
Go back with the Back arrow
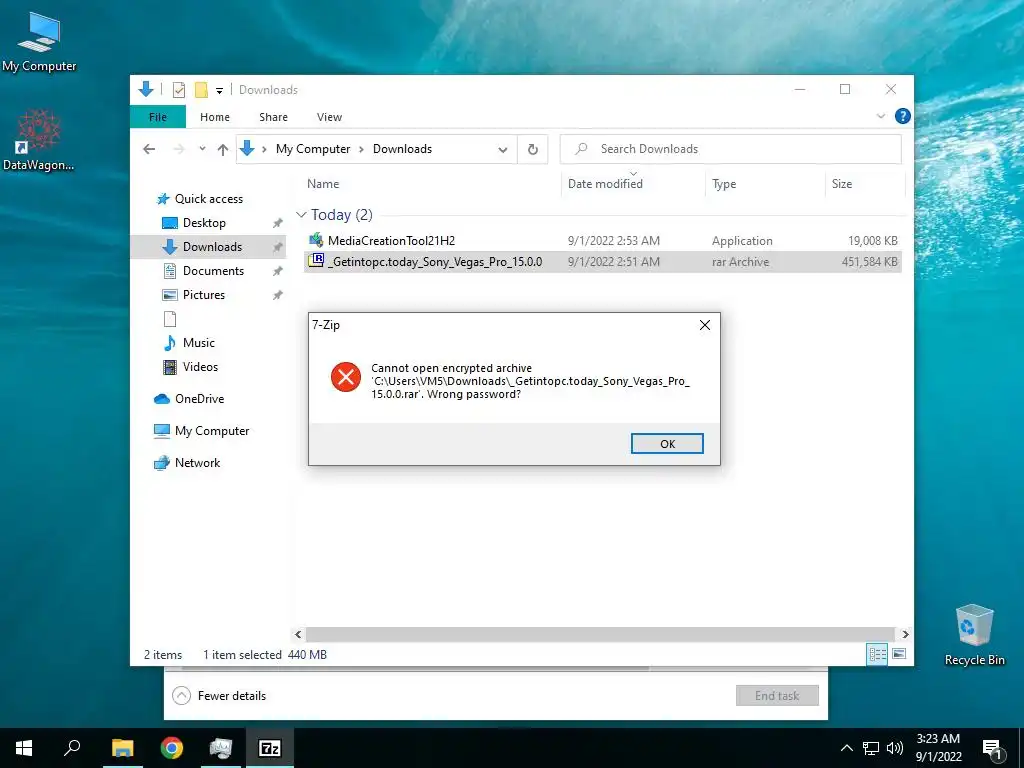(x=149, y=149)
